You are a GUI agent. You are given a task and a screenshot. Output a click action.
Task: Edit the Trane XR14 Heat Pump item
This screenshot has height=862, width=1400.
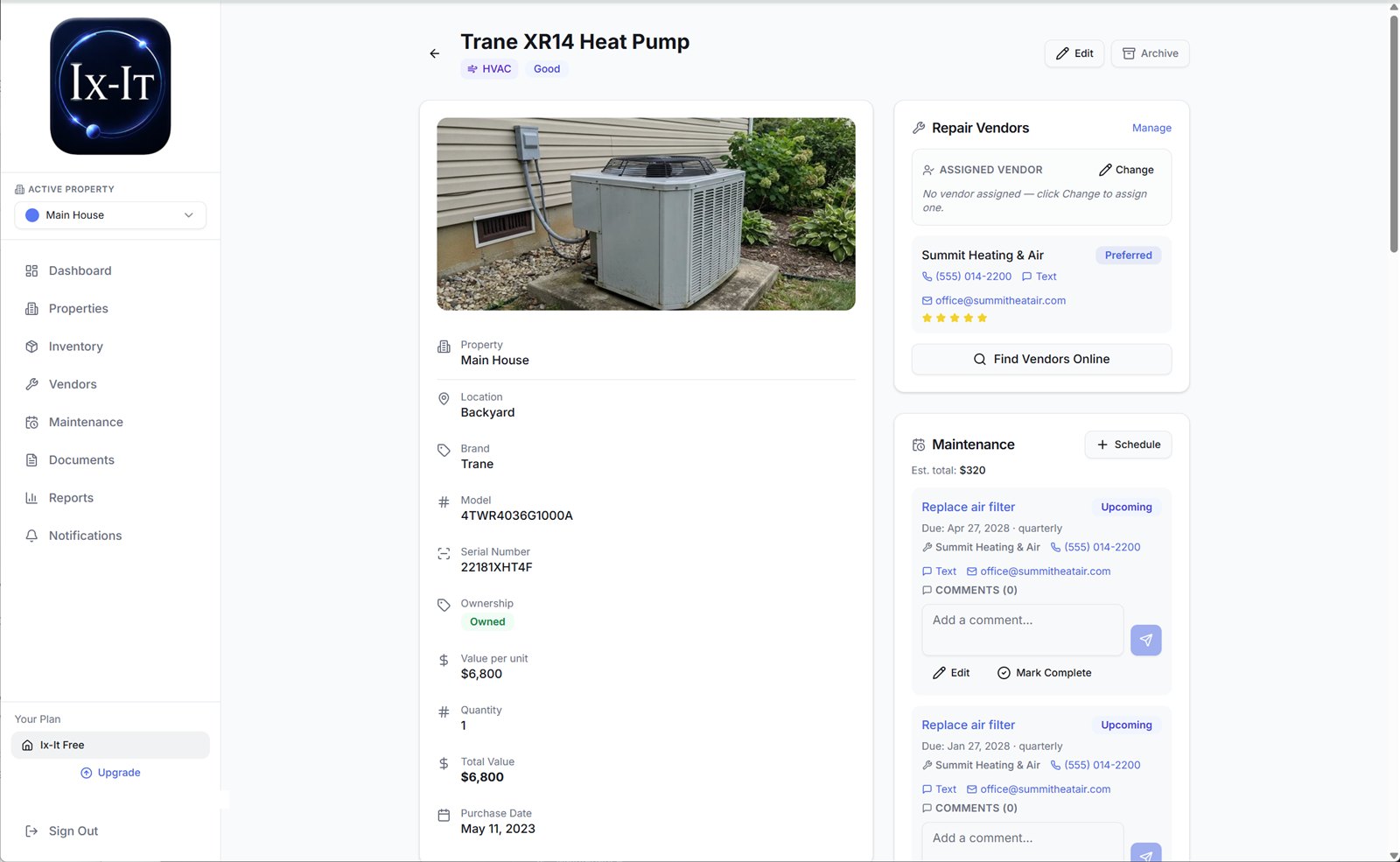(x=1074, y=53)
